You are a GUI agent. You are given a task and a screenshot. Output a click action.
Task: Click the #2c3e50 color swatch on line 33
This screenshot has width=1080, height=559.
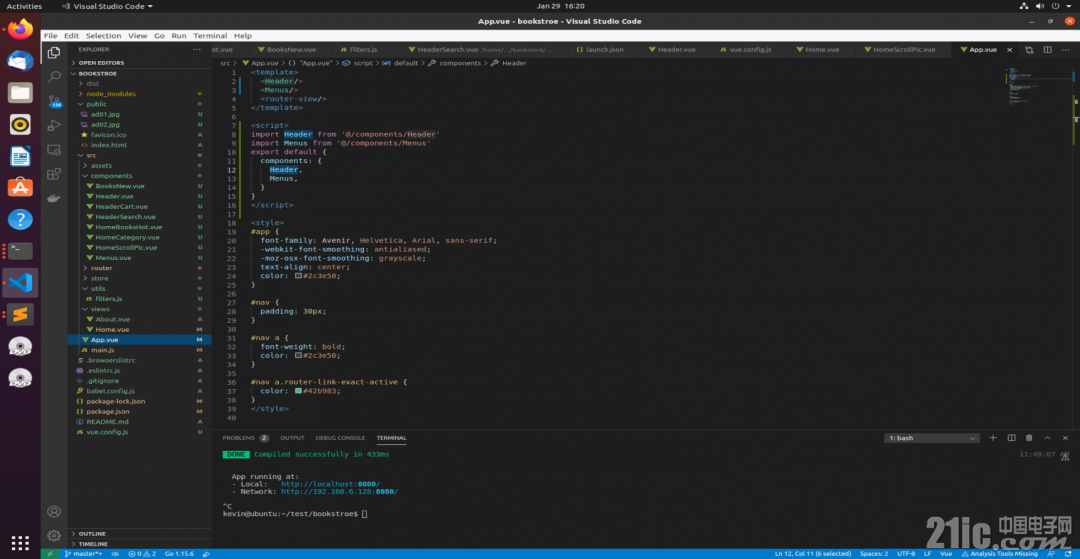pyautogui.click(x=298, y=356)
